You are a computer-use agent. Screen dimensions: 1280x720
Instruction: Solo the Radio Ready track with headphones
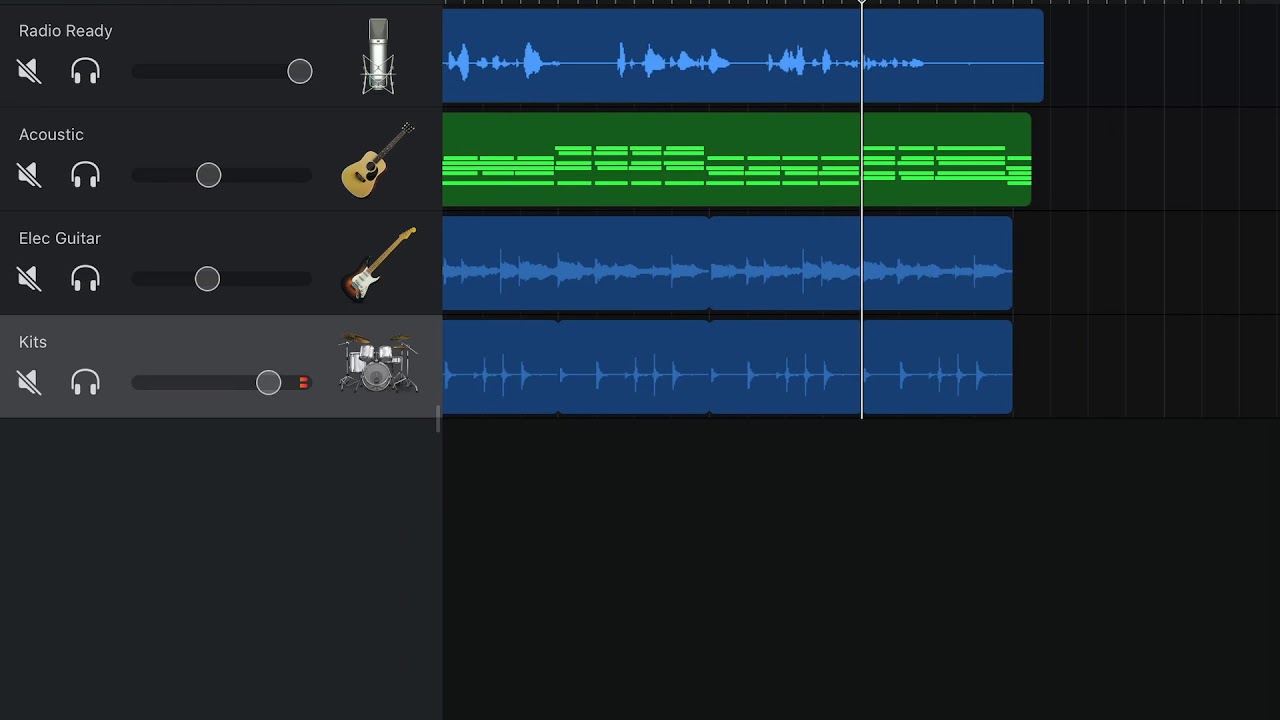pos(85,71)
